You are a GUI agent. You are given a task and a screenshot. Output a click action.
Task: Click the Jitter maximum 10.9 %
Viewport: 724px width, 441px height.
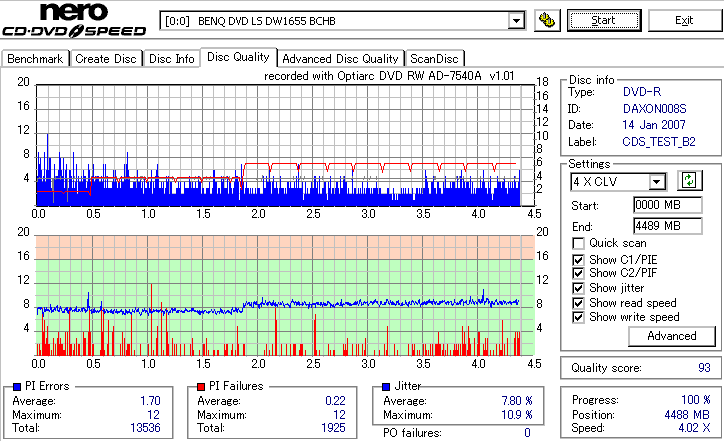(x=517, y=415)
